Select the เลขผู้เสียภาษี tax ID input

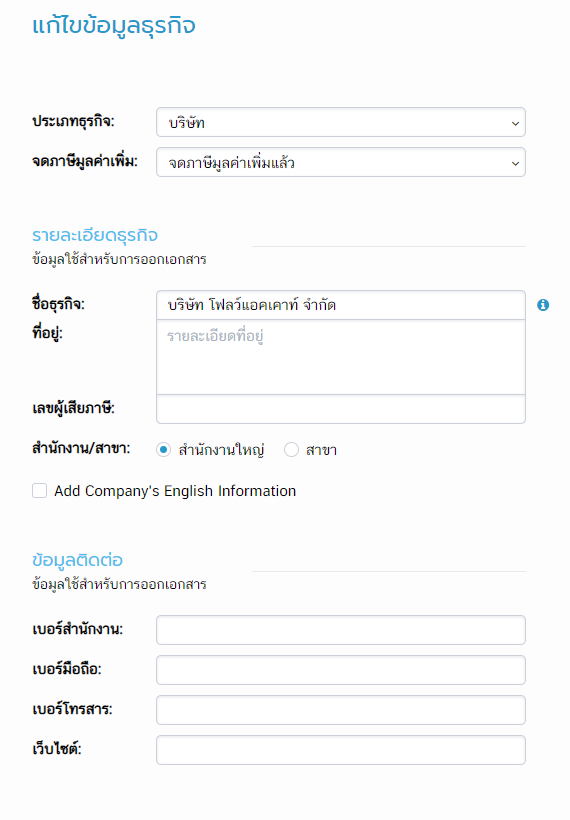point(340,409)
